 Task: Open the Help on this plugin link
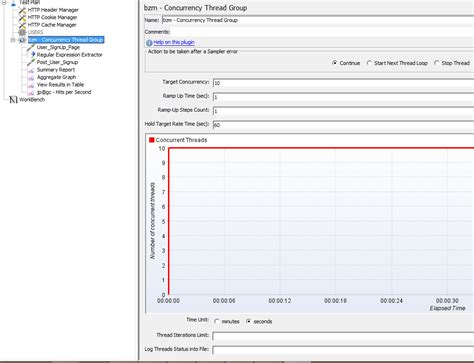tap(174, 42)
